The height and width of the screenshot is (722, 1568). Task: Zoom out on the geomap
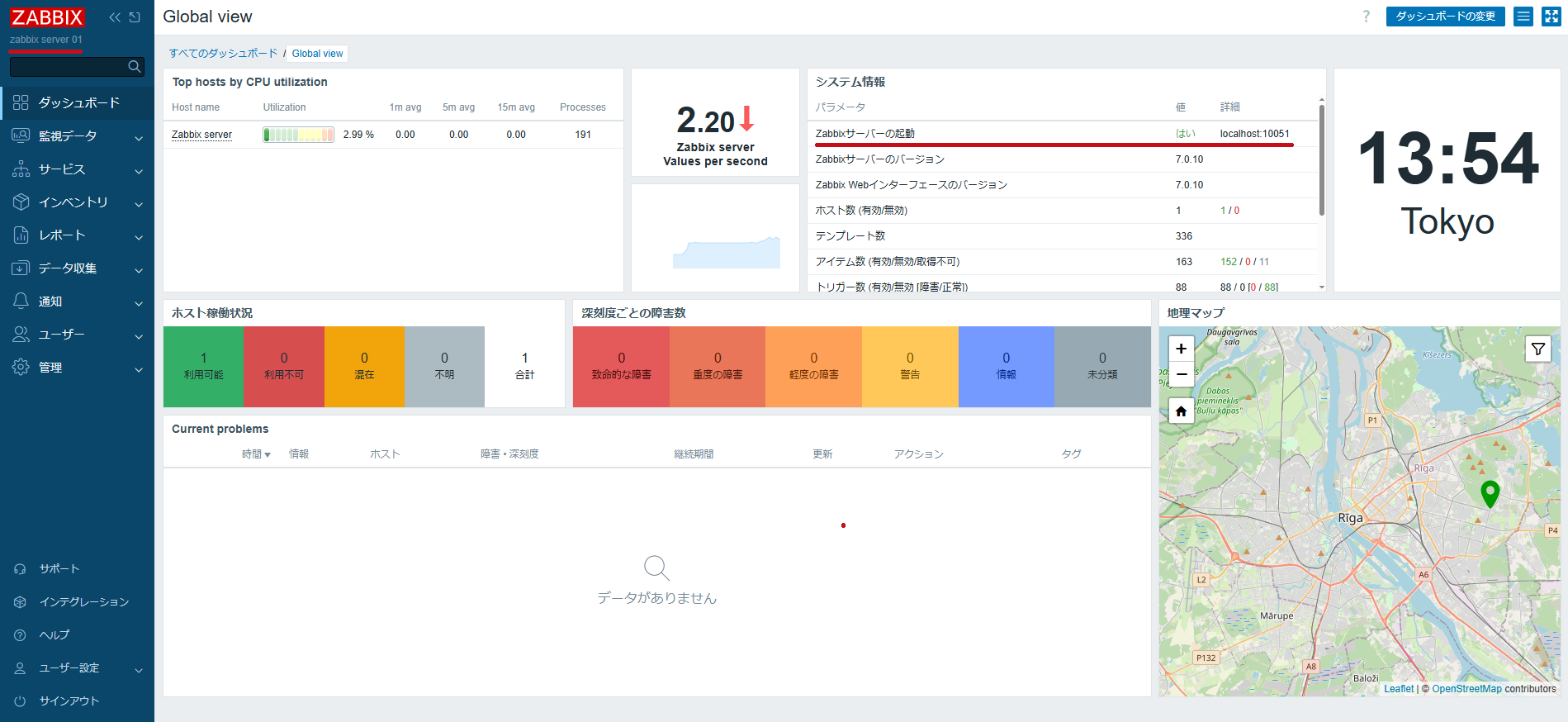1182,374
